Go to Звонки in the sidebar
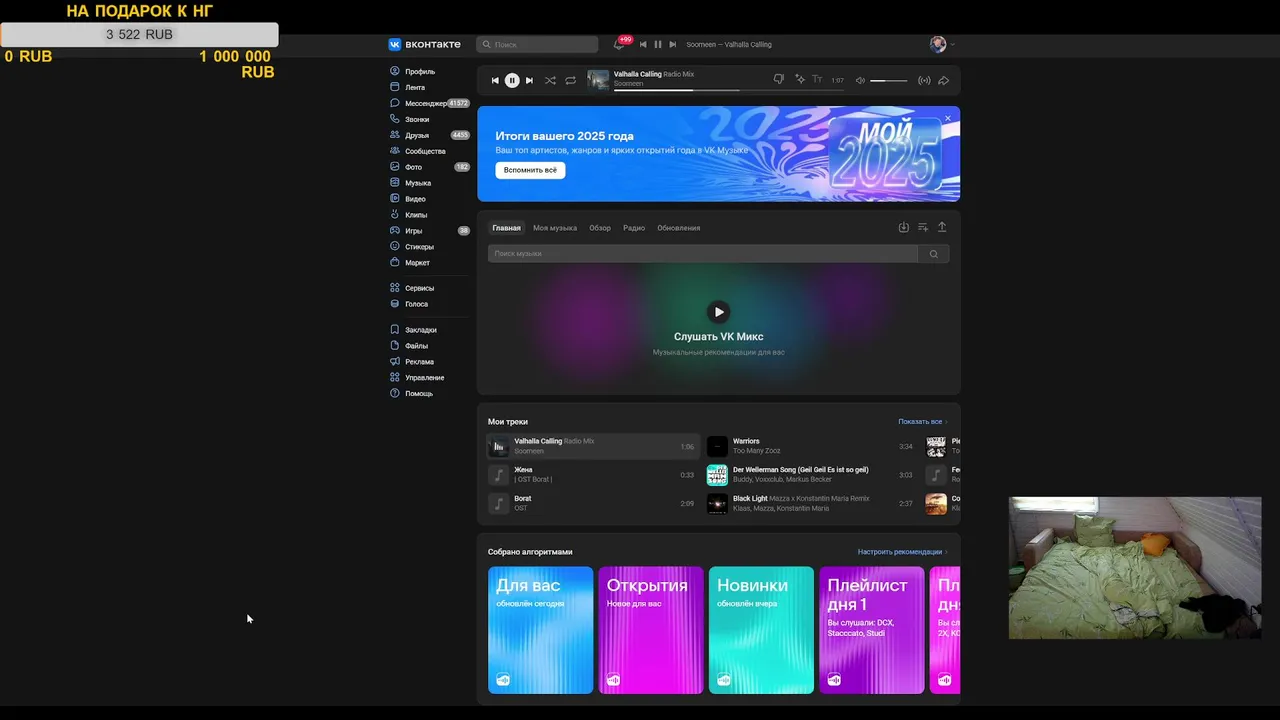 (x=417, y=120)
